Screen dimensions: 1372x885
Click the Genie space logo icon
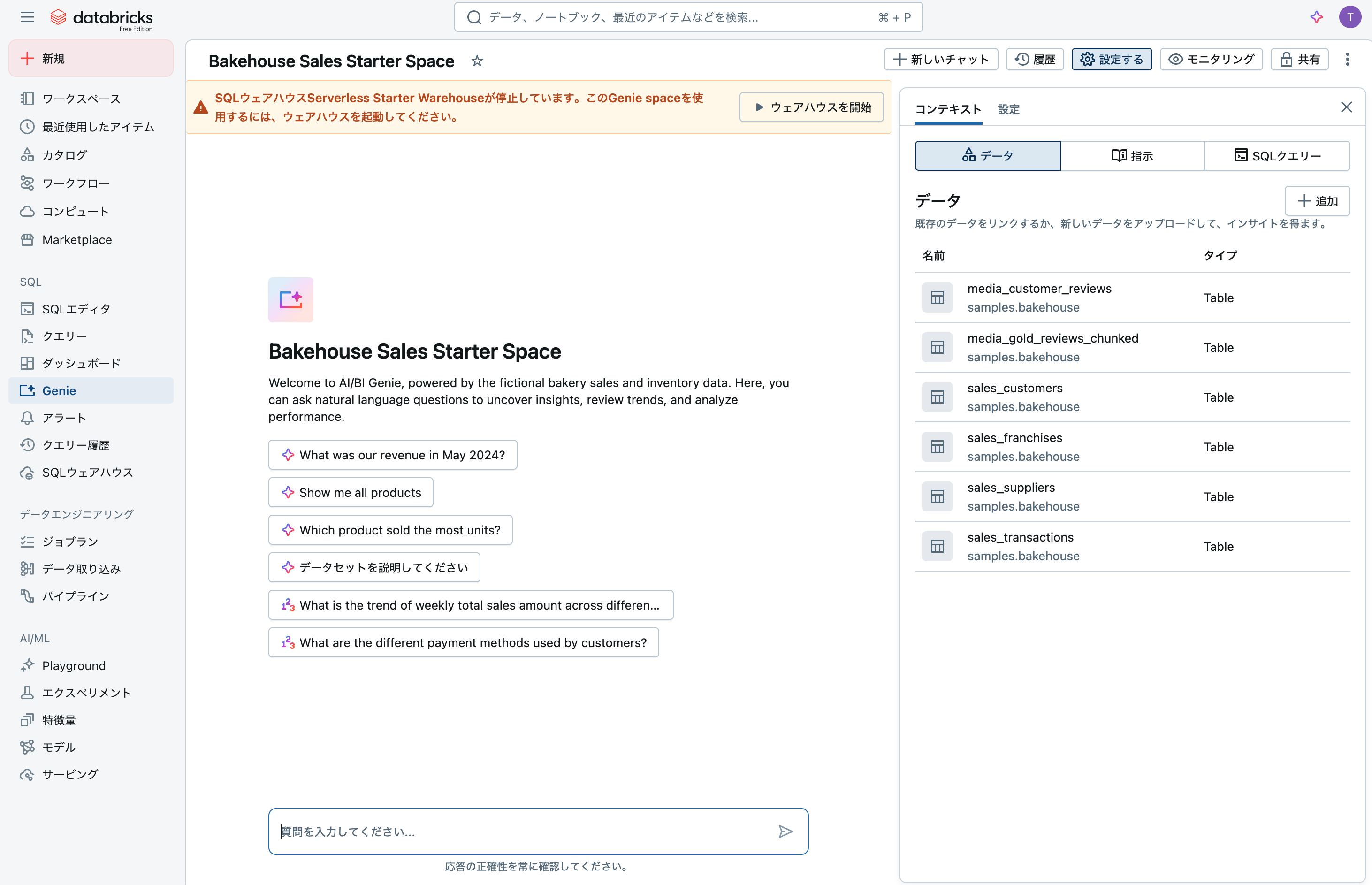291,300
